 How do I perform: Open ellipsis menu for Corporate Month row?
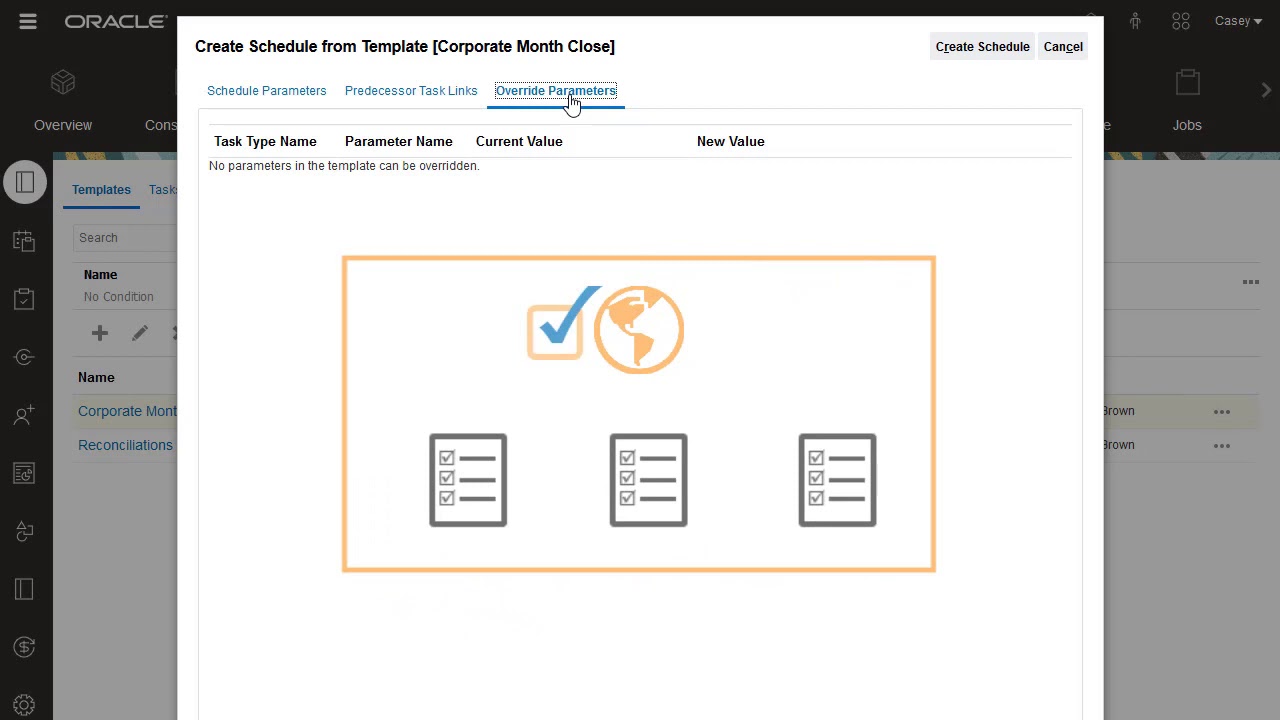(1222, 411)
